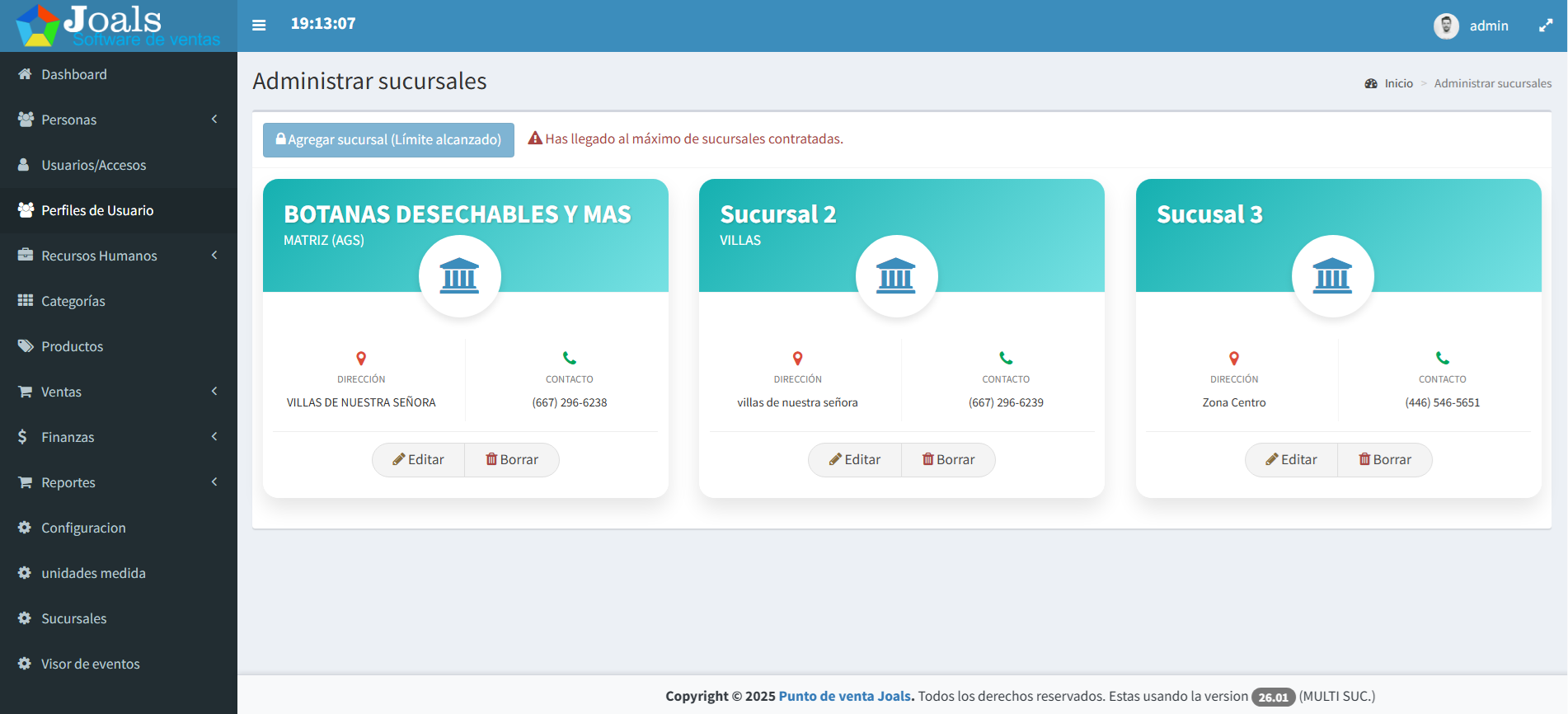The width and height of the screenshot is (1568, 714).
Task: Follow the Punto de venta Joals link
Action: click(845, 696)
